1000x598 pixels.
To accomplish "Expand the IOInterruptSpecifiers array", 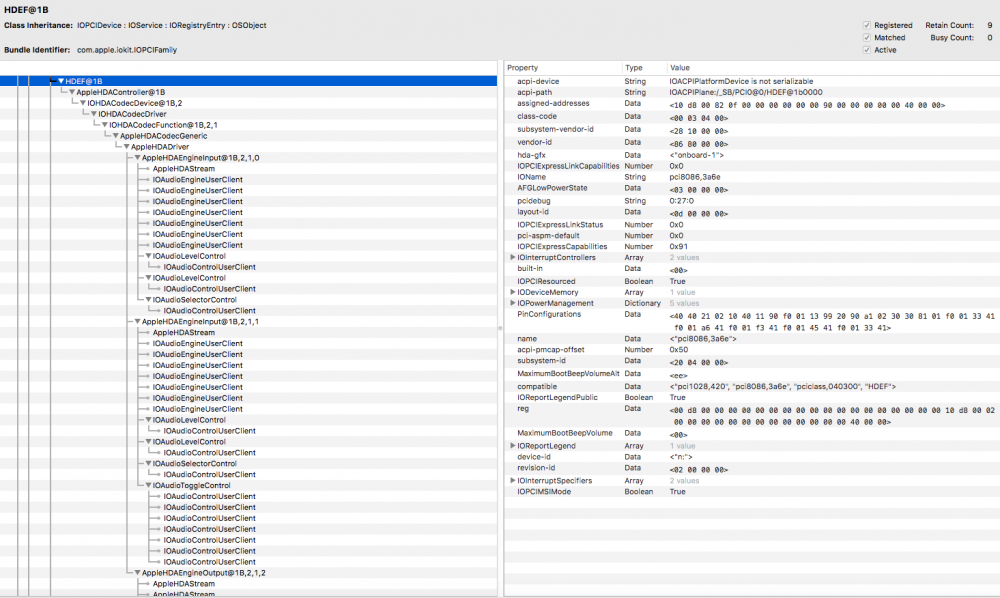I will (x=512, y=481).
